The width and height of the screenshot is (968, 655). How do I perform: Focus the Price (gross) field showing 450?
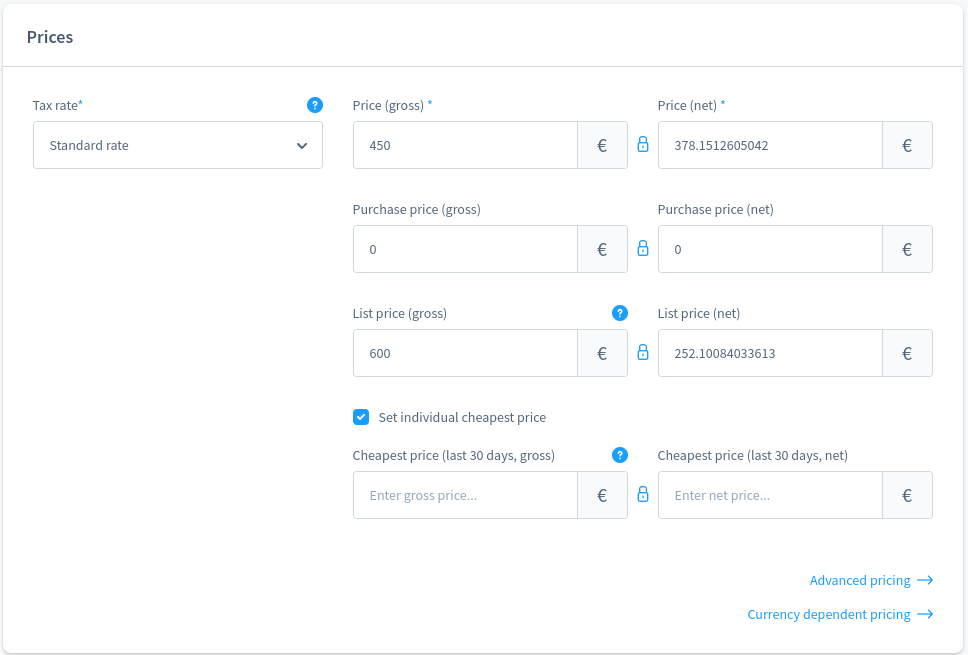coord(465,145)
